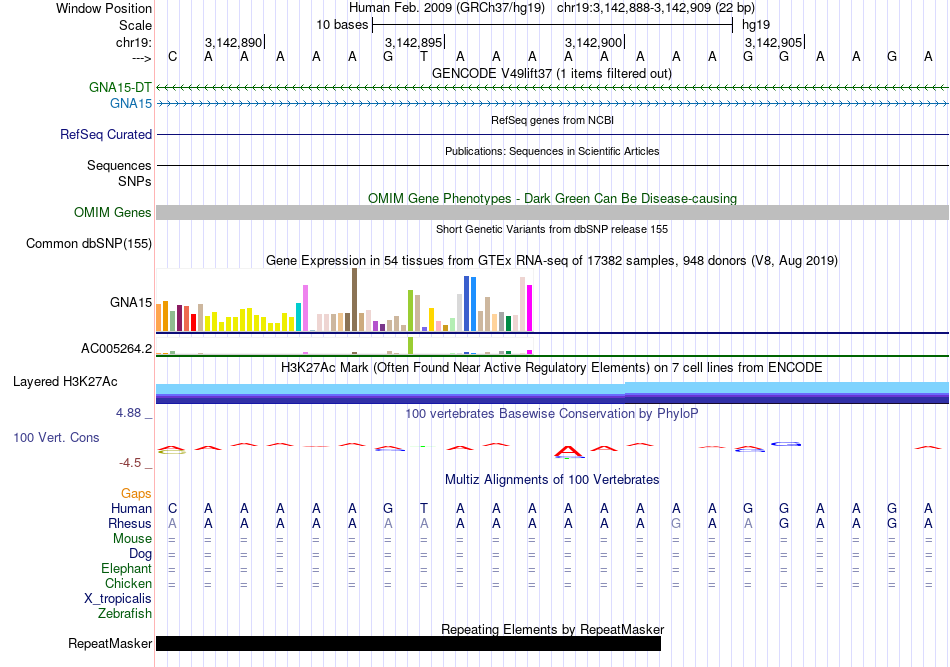
Task: Select the Elephant alignment row label
Action: click(126, 569)
